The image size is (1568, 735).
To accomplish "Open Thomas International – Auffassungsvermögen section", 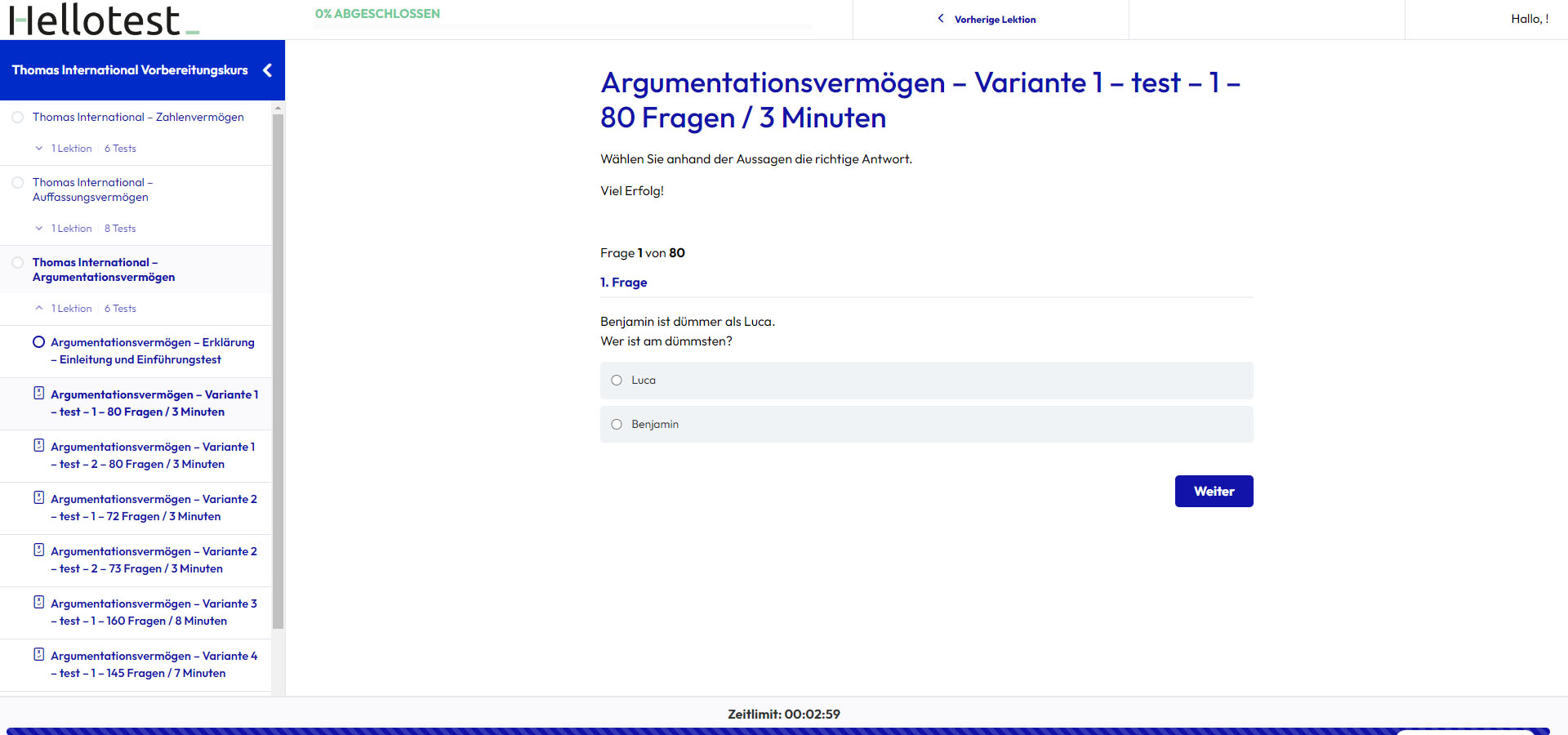I will (x=92, y=190).
